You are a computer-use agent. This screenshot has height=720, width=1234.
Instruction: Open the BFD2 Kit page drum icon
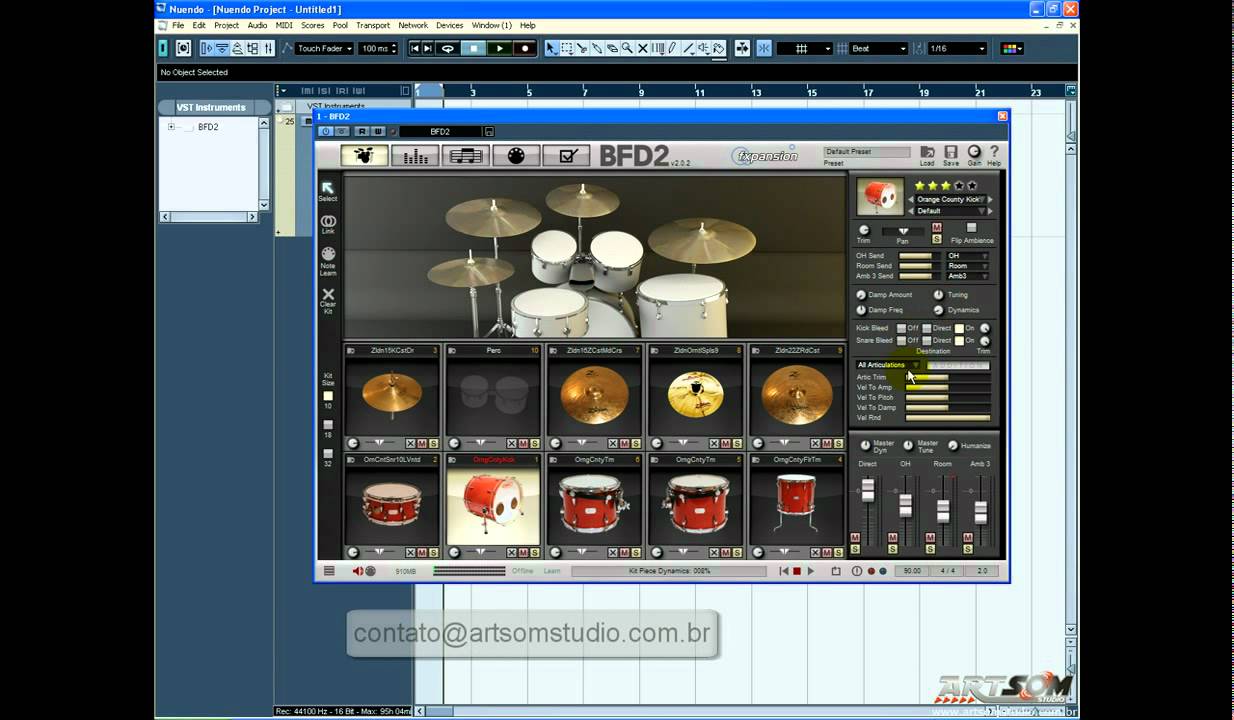(364, 155)
